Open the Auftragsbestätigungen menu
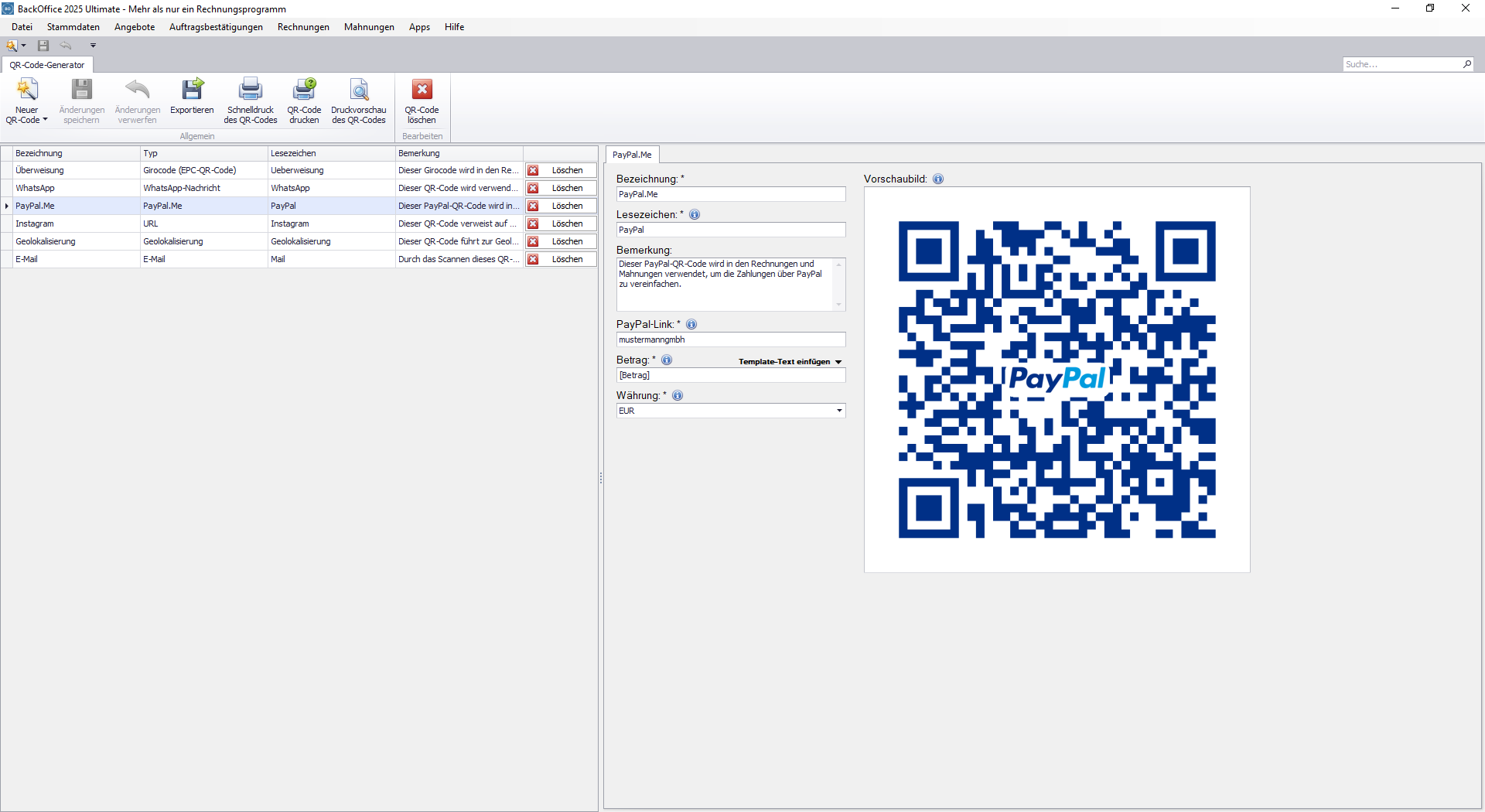The width and height of the screenshot is (1485, 812). tap(216, 27)
